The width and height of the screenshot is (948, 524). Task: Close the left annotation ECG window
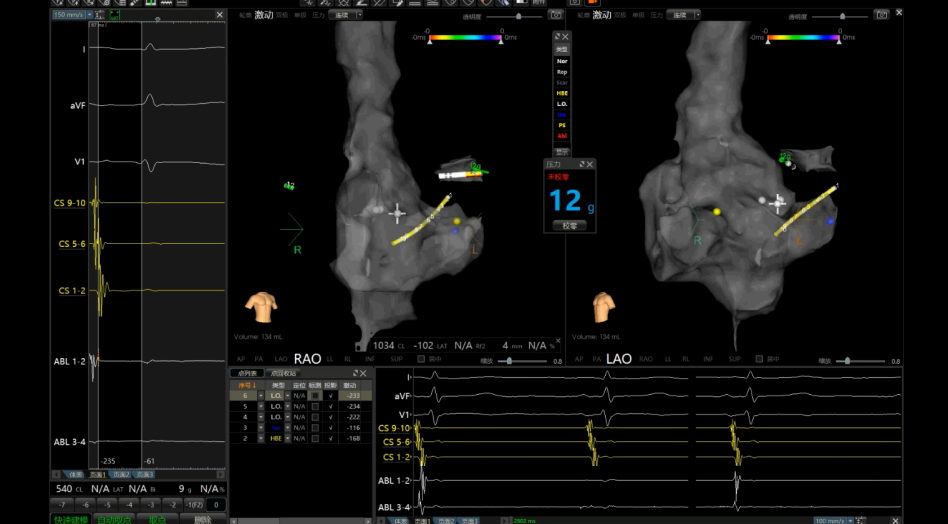tap(219, 15)
